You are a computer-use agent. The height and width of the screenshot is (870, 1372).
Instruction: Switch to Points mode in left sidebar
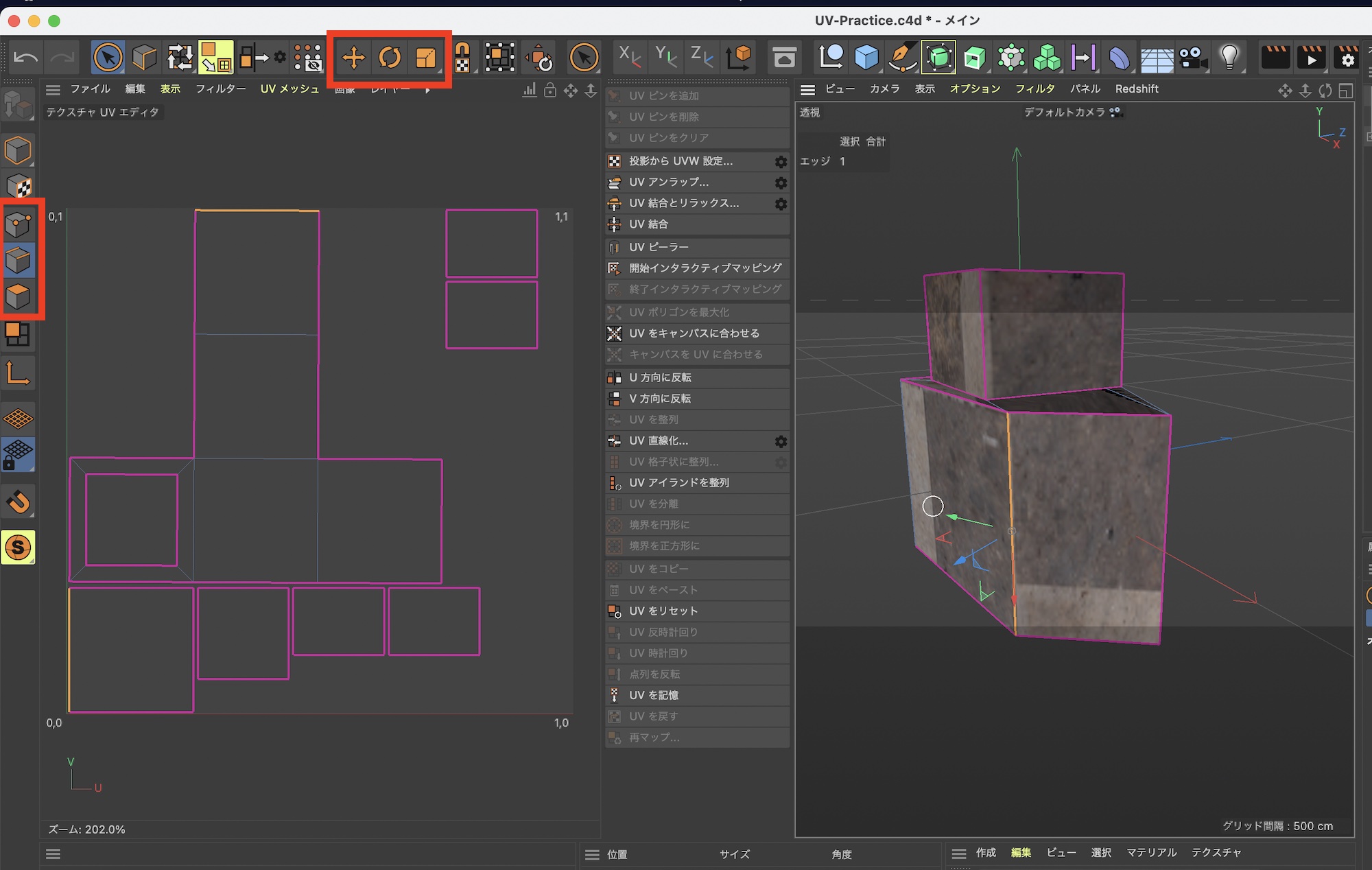click(x=19, y=224)
